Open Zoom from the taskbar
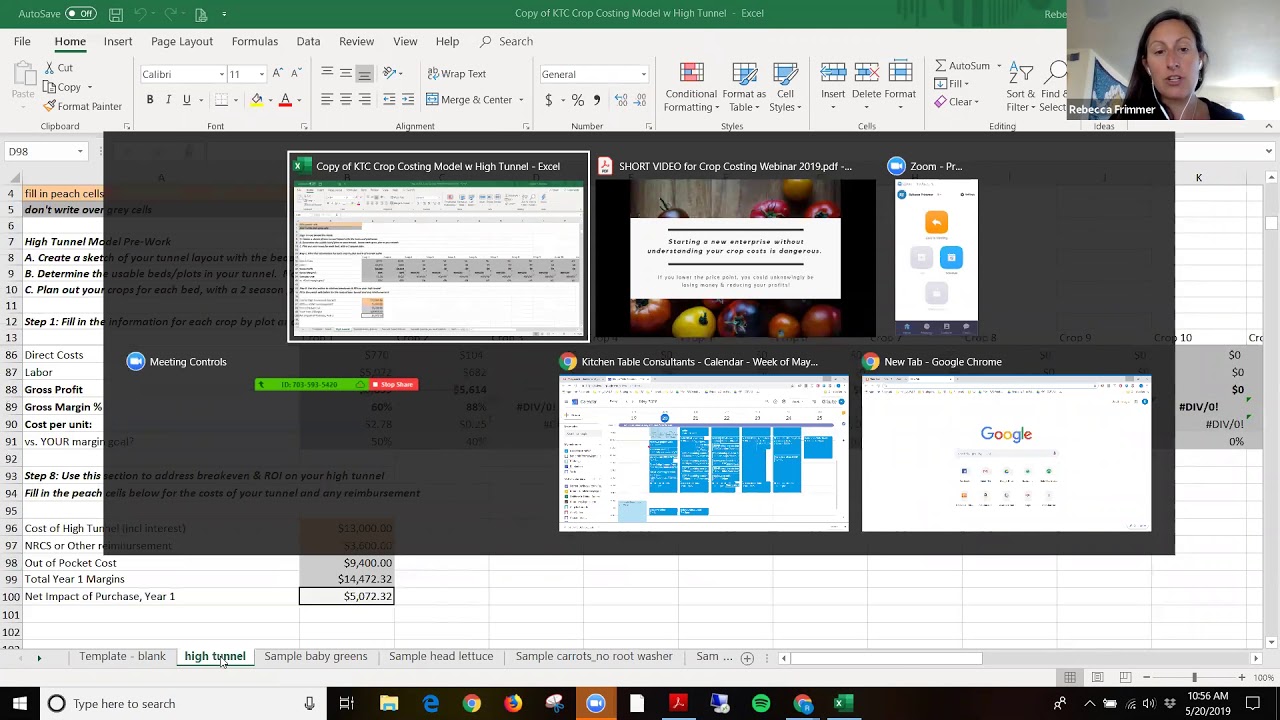This screenshot has width=1280, height=720. [x=595, y=704]
